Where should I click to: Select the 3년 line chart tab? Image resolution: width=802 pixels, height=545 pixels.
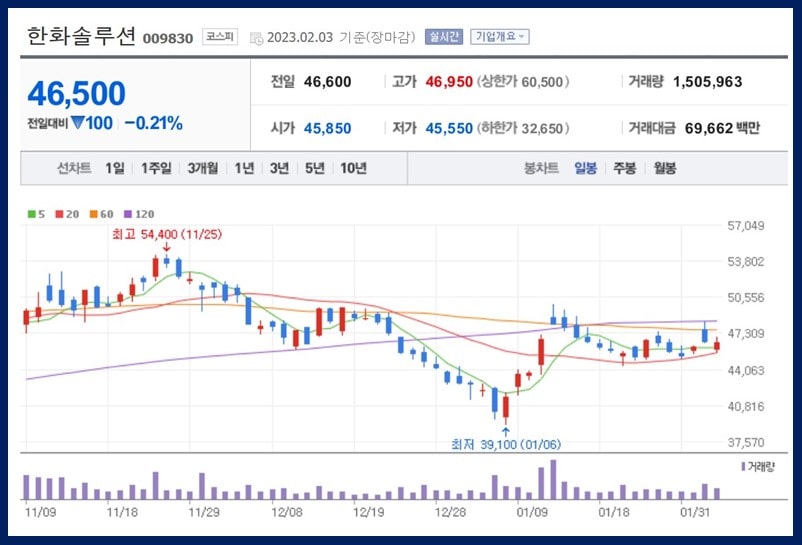pos(279,168)
